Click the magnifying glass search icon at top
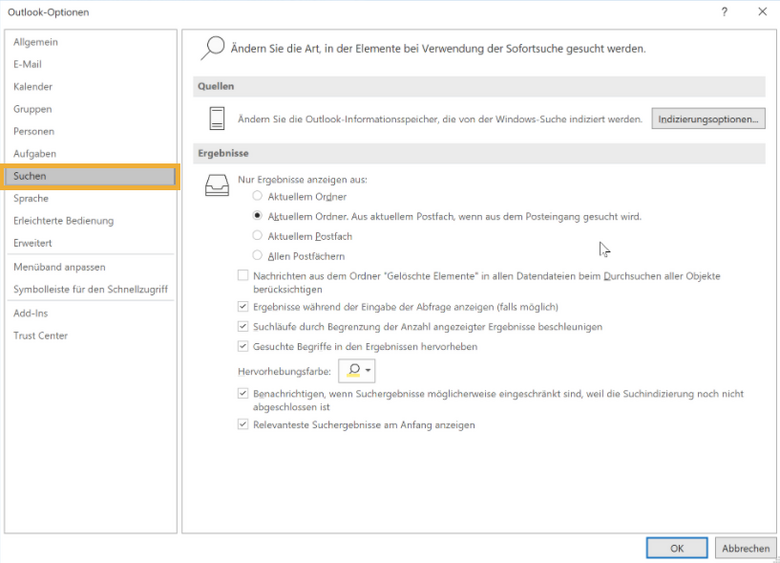The height and width of the screenshot is (563, 780). pyautogui.click(x=212, y=48)
